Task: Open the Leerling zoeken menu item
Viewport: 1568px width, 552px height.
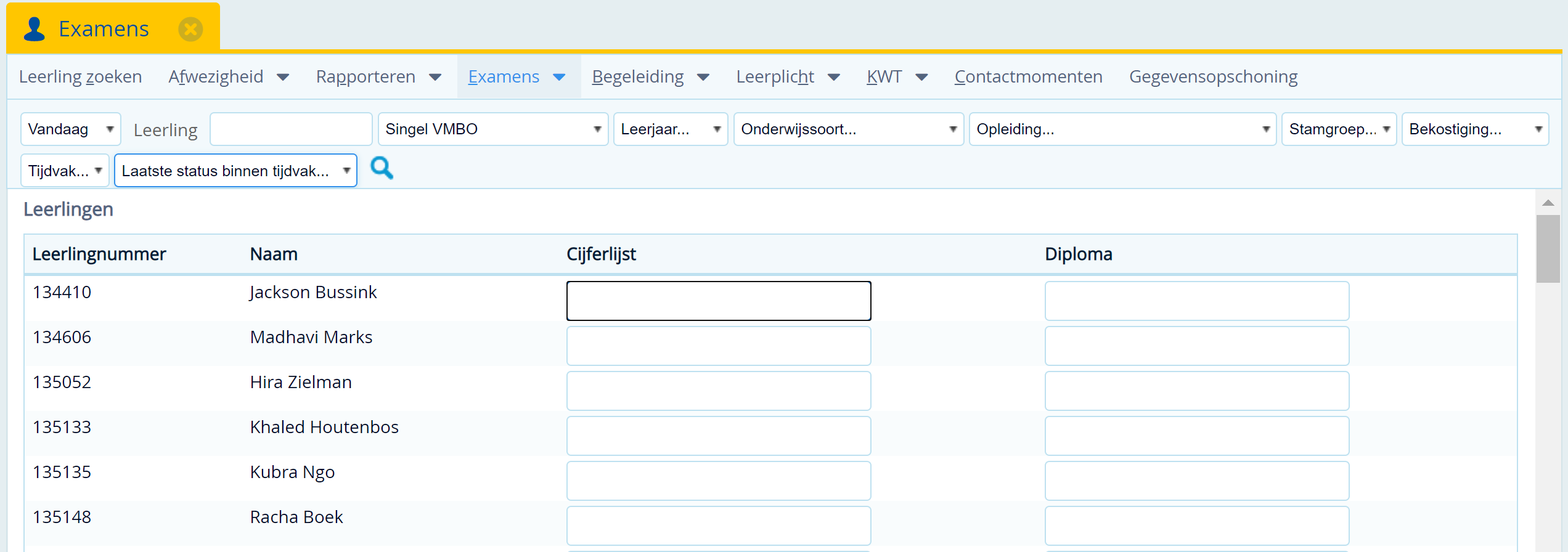Action: tap(81, 76)
